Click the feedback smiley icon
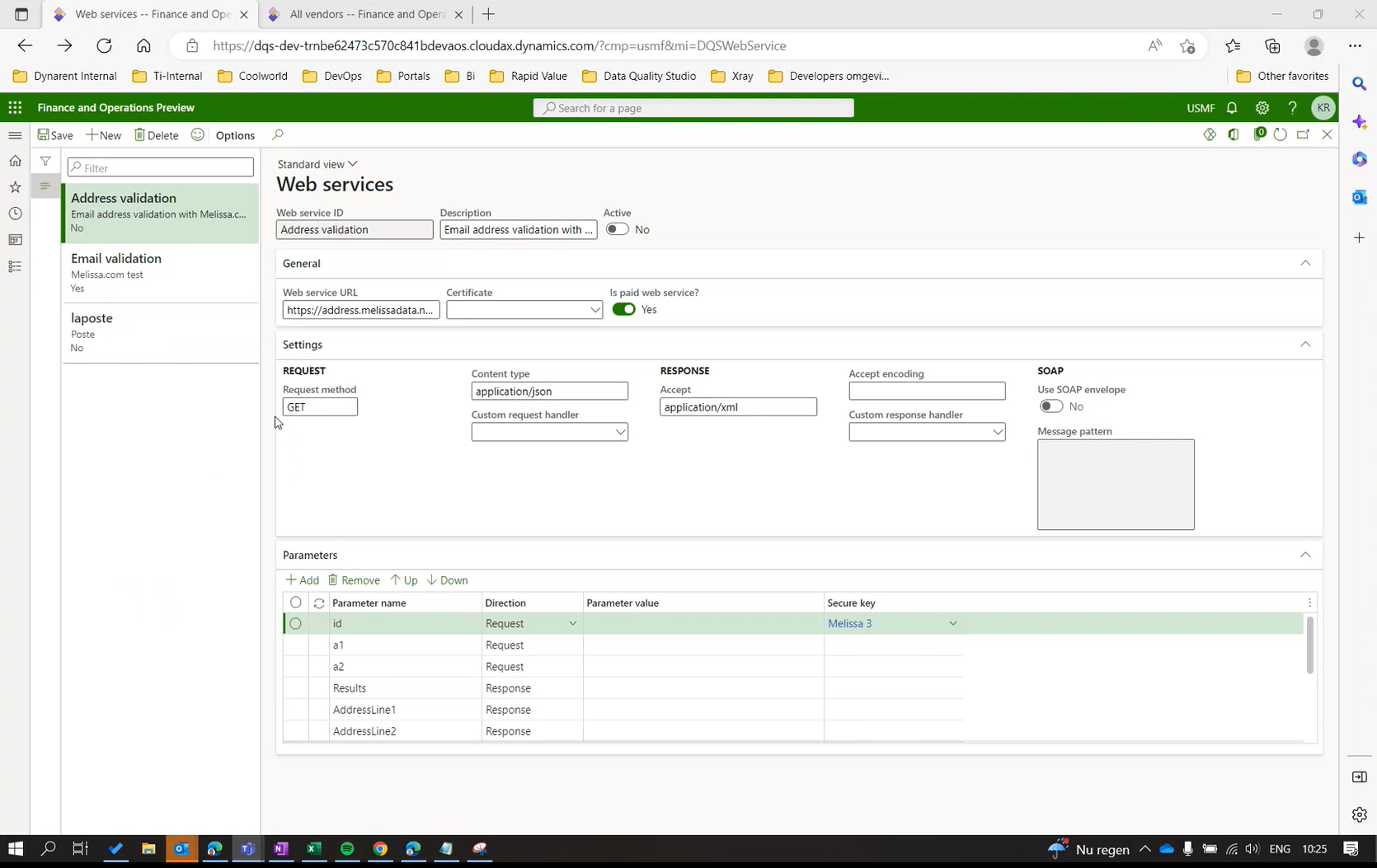This screenshot has height=868, width=1377. 198,134
